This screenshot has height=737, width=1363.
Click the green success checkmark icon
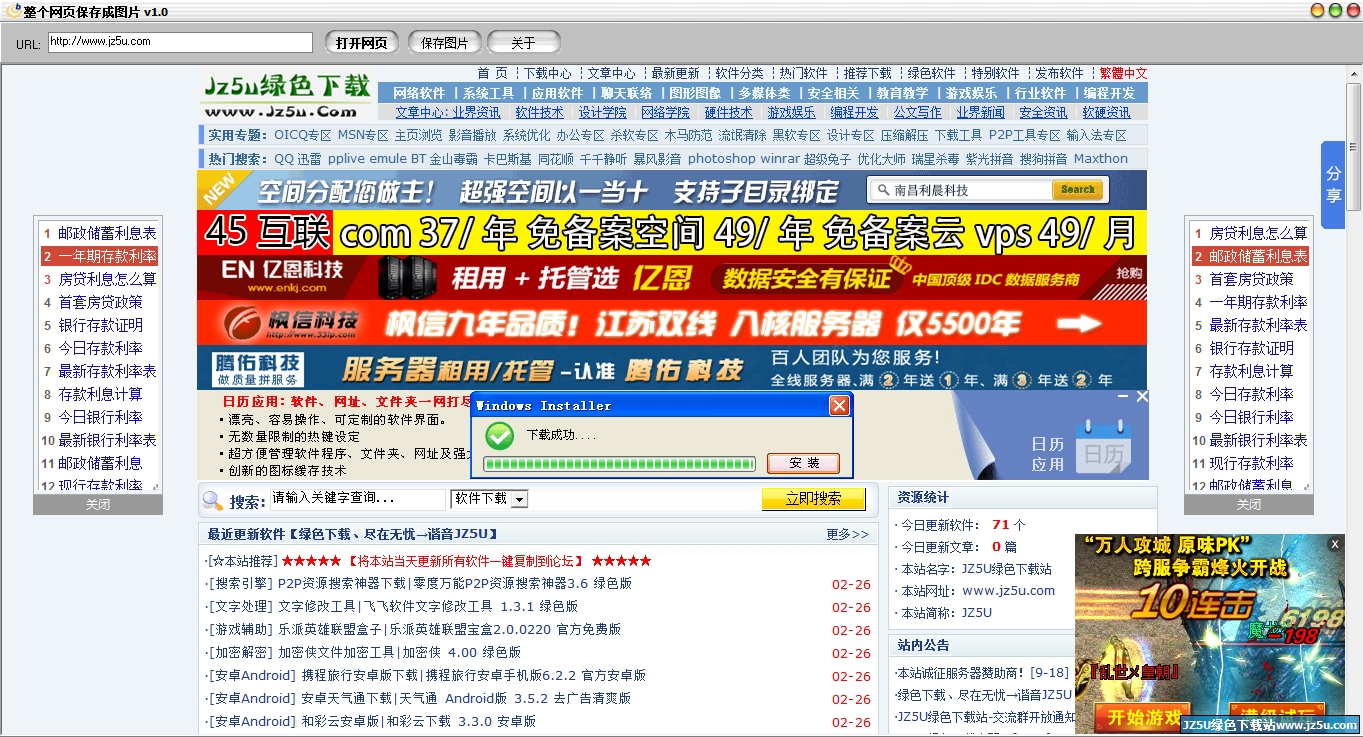pos(499,436)
